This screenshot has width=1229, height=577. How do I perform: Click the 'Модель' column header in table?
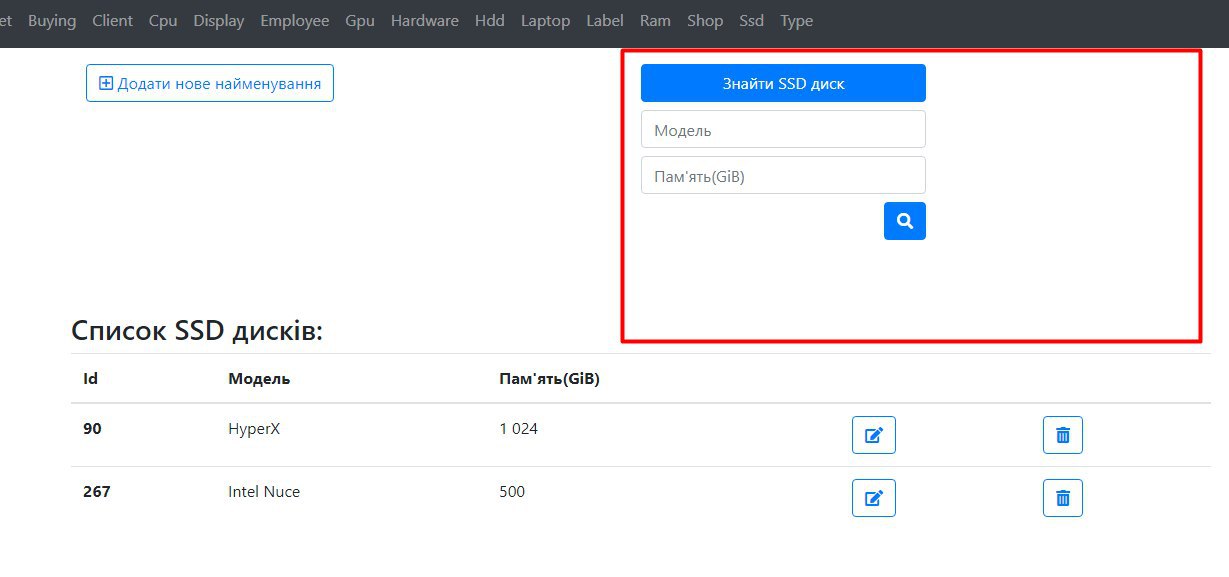pyautogui.click(x=259, y=379)
